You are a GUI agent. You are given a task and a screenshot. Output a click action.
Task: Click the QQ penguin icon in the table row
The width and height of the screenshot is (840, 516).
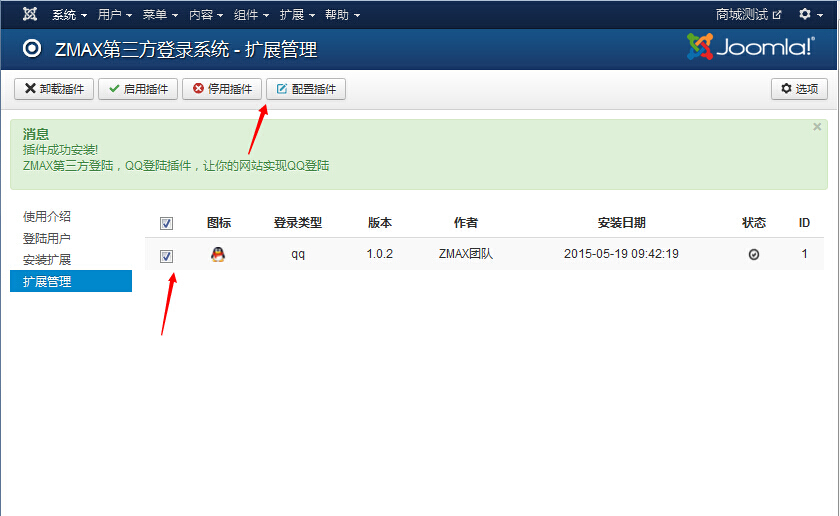click(218, 254)
